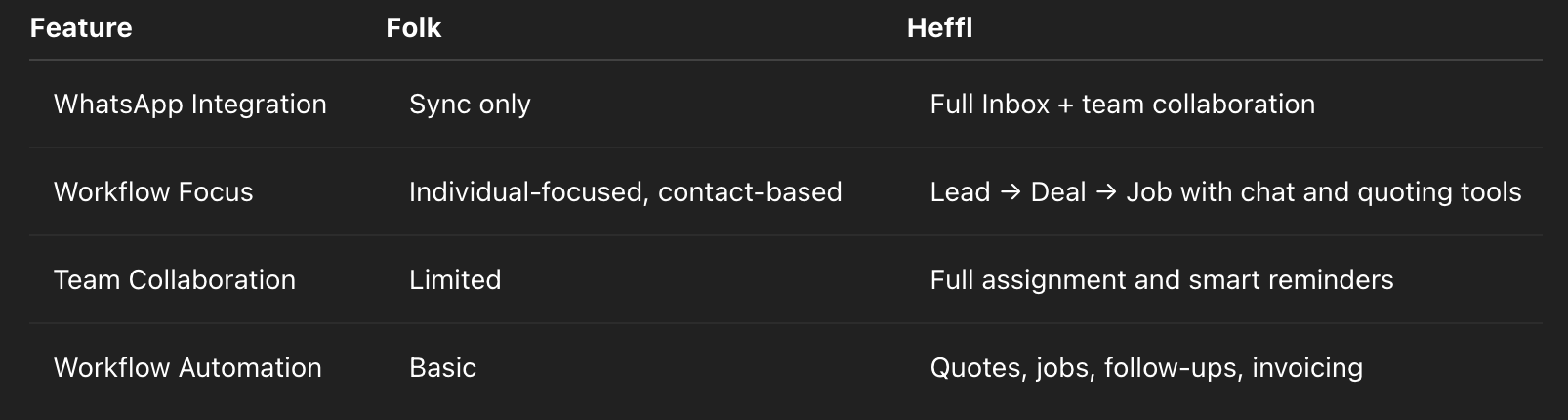1568x420 pixels.
Task: Click the 'Limited' cell under Folk
Action: tap(455, 279)
